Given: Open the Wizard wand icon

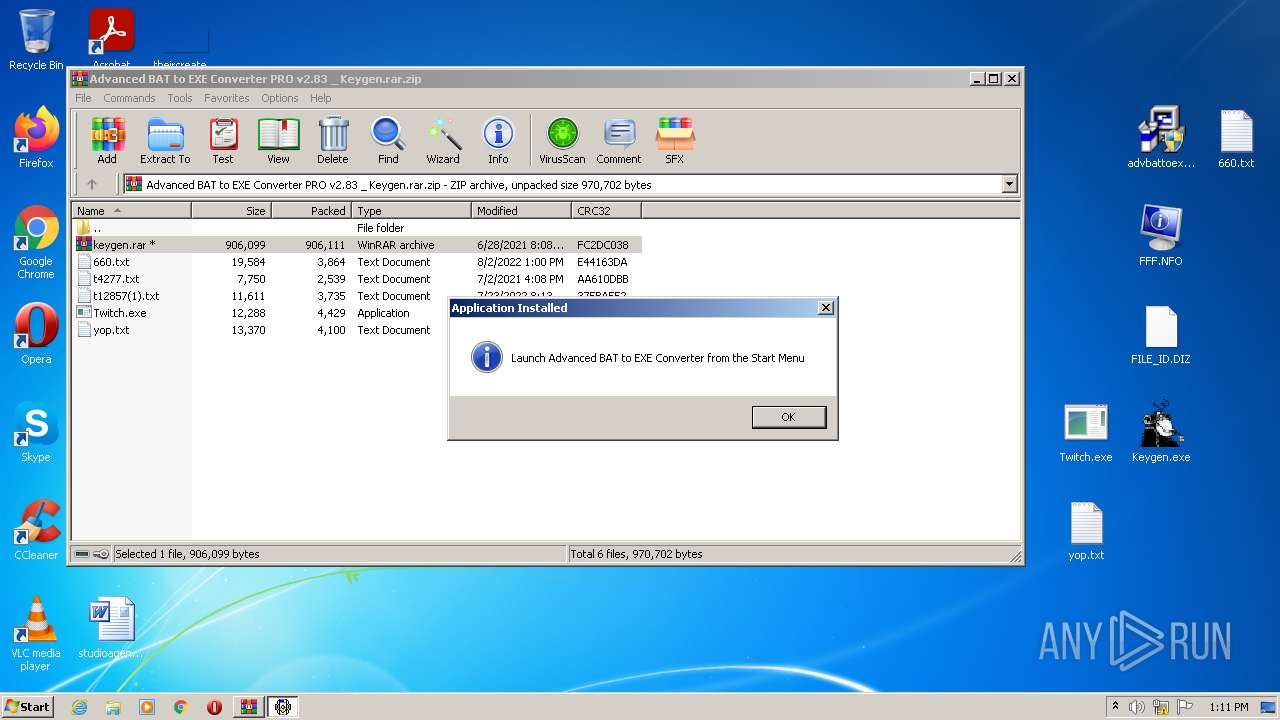Looking at the screenshot, I should pos(443,141).
